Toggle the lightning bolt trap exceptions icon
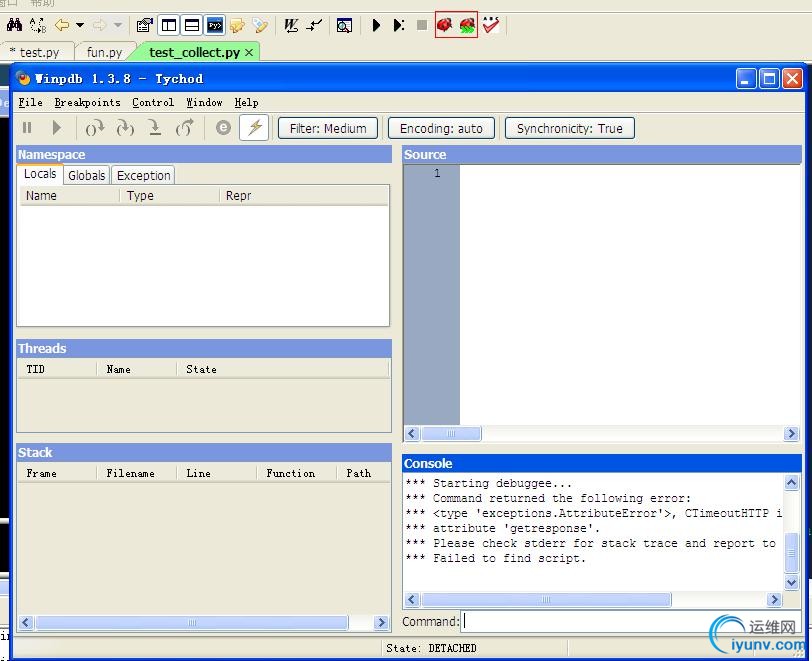Viewport: 812px width, 661px height. click(x=254, y=127)
